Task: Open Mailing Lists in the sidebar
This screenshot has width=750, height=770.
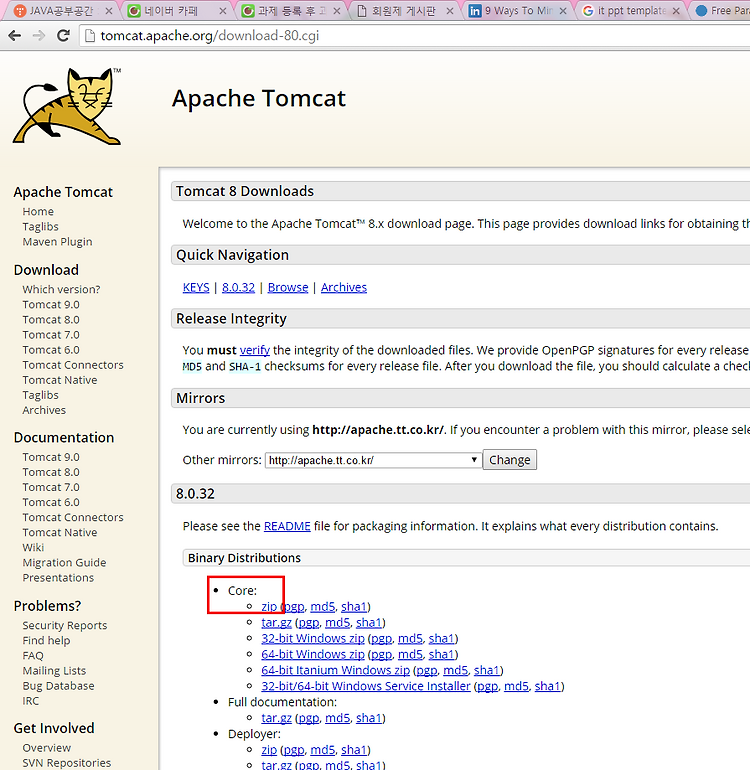Action: [54, 671]
